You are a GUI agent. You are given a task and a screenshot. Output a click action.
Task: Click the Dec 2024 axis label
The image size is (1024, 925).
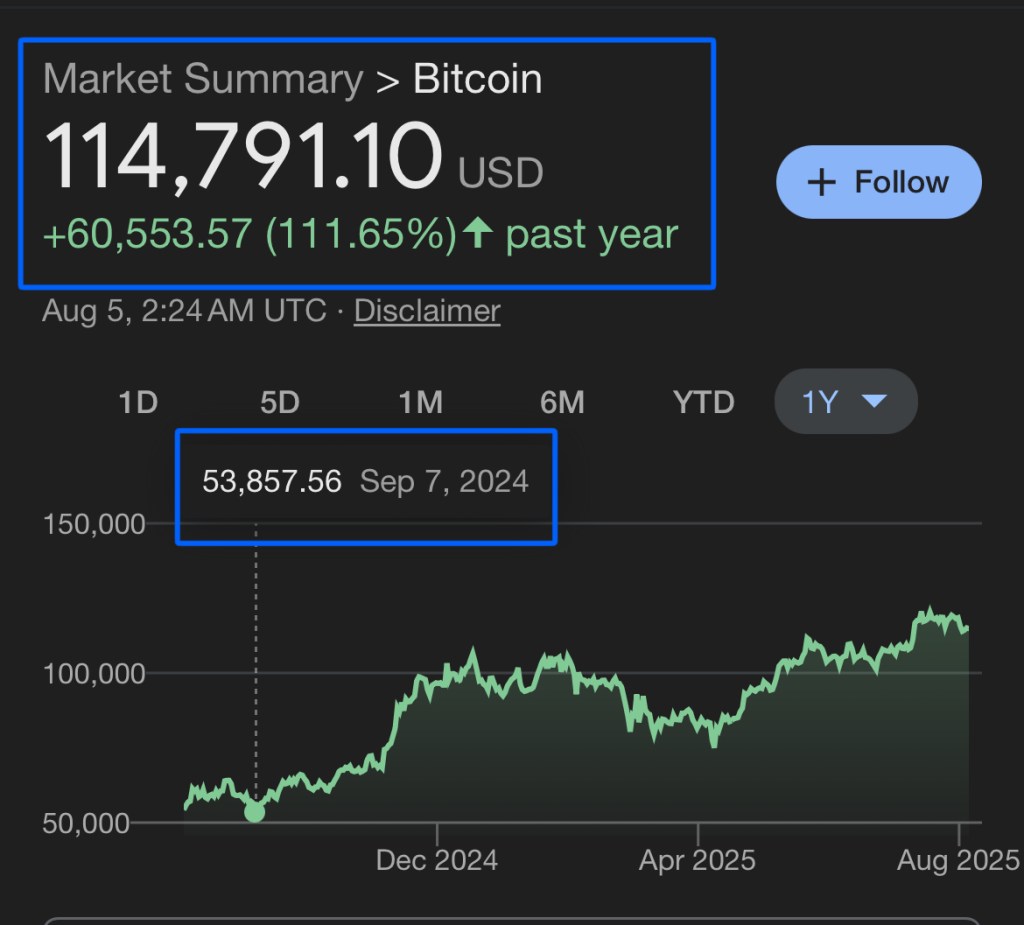(437, 860)
